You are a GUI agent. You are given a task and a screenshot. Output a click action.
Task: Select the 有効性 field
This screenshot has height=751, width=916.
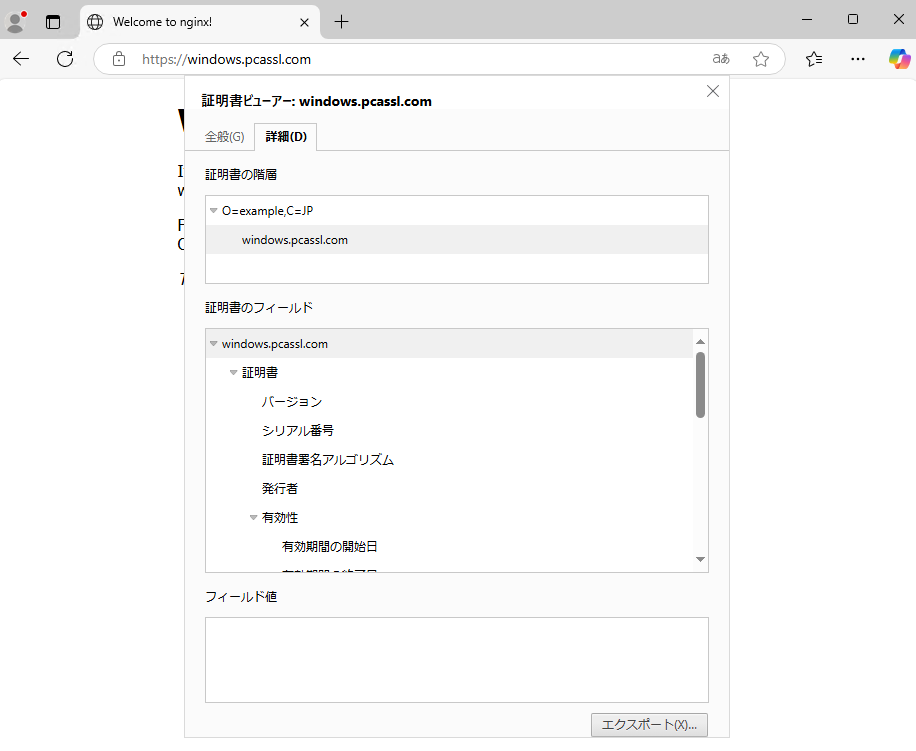coord(280,517)
